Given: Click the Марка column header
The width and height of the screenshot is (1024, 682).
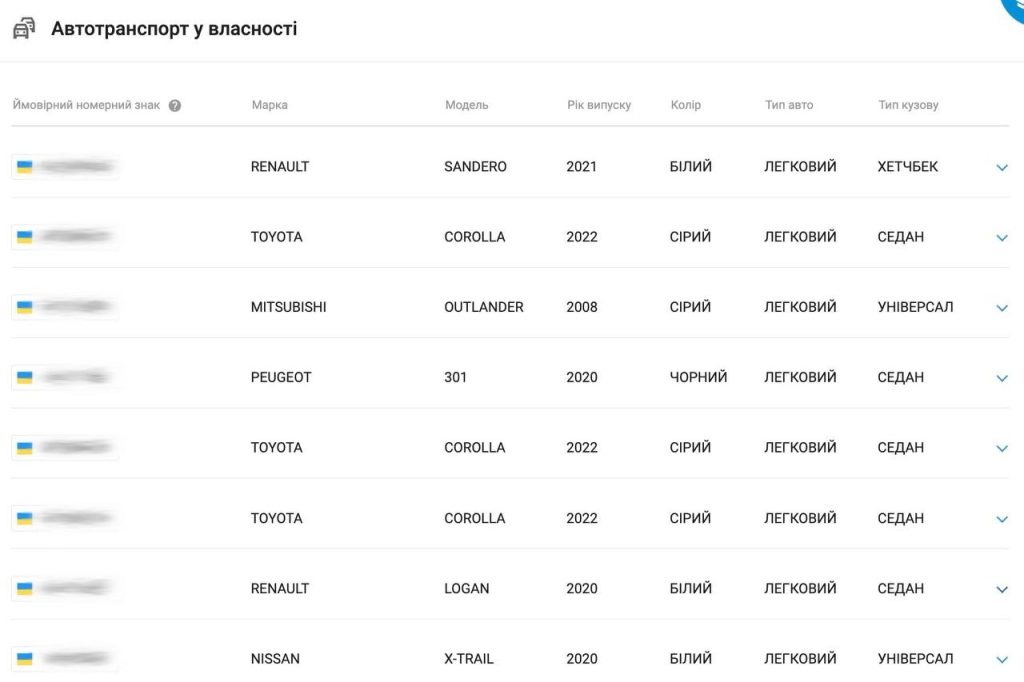Looking at the screenshot, I should coord(269,105).
